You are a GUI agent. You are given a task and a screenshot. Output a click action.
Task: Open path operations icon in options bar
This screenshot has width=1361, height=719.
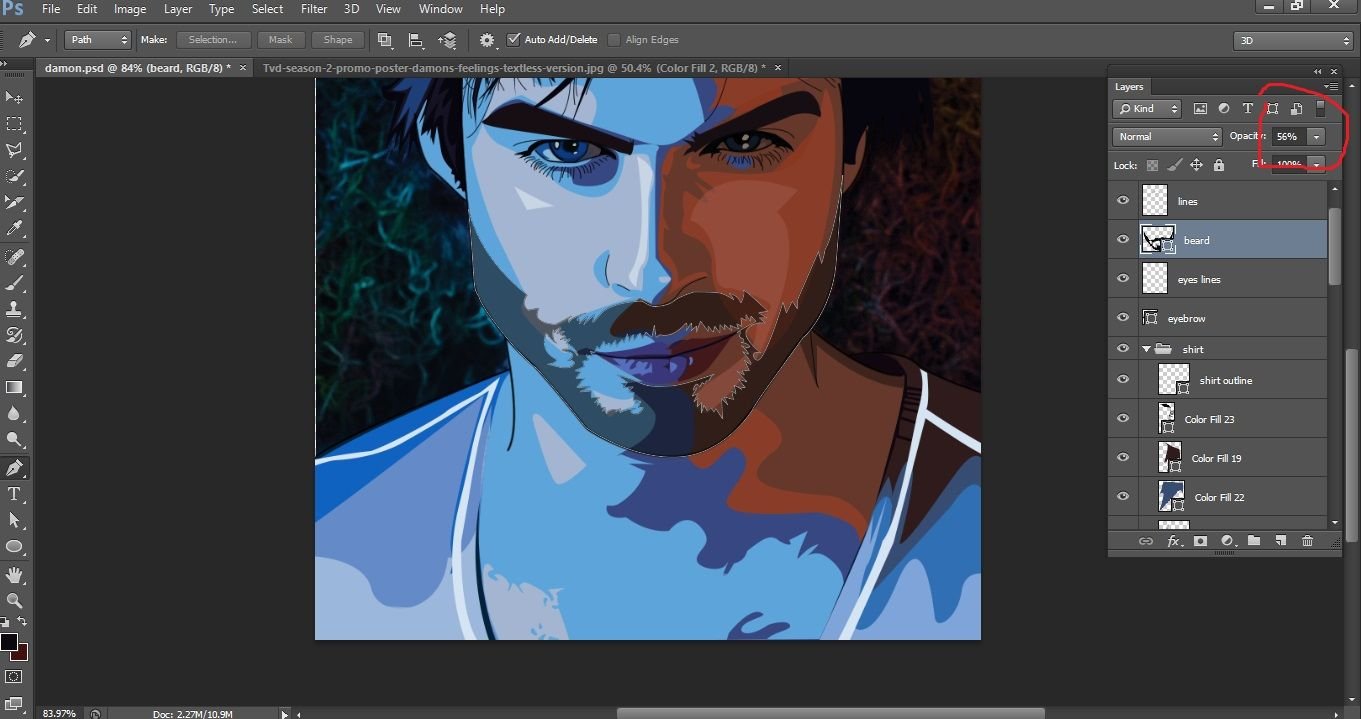pyautogui.click(x=384, y=40)
